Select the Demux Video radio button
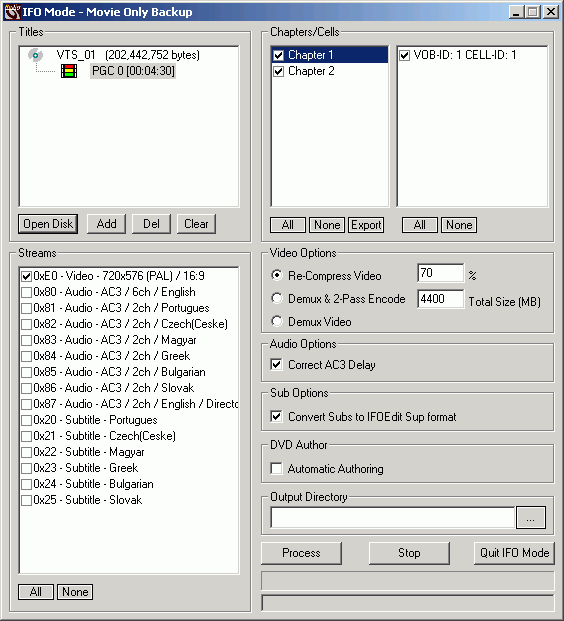564x621 pixels. (x=277, y=321)
